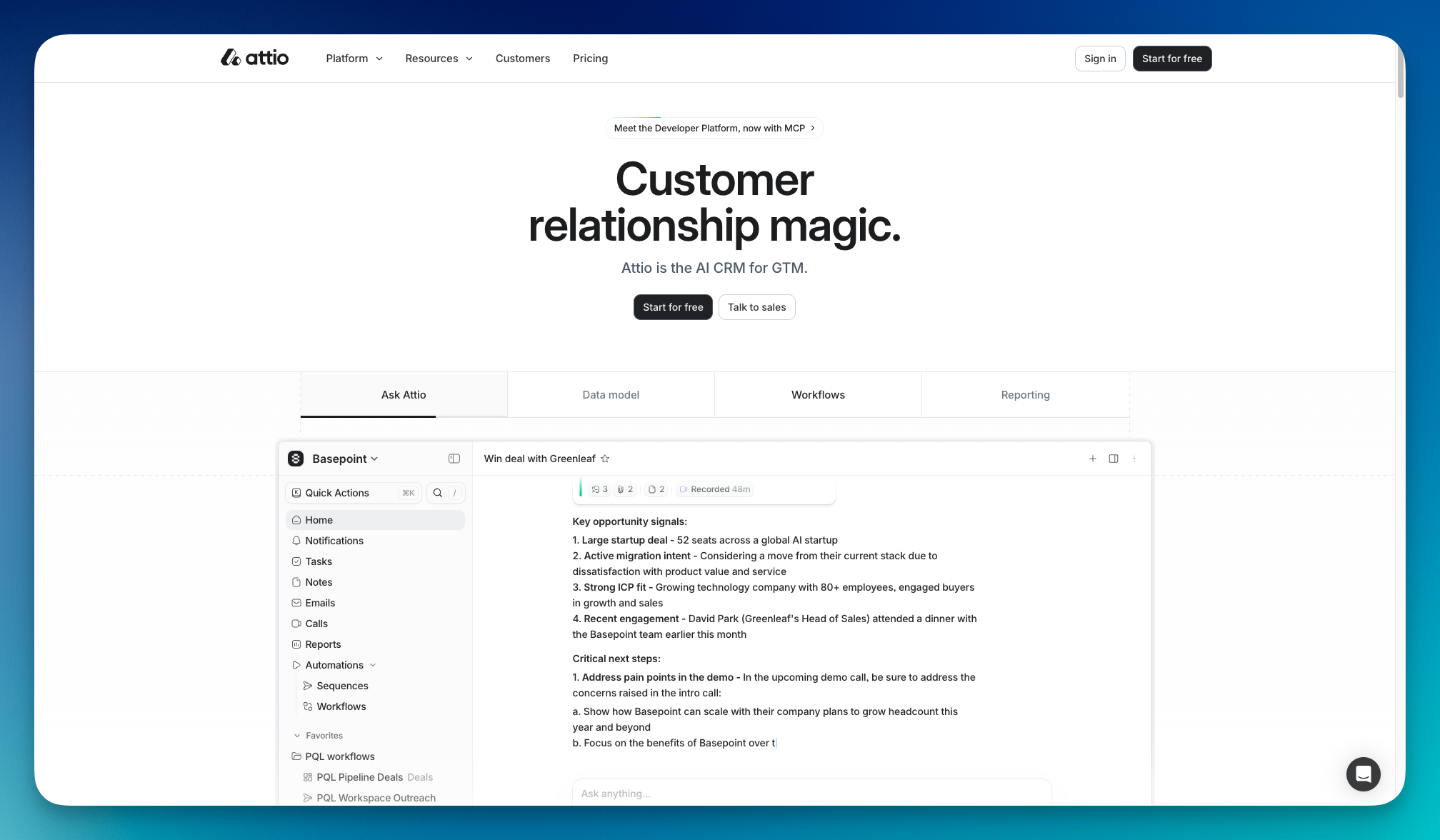
Task: Click the Calls camera icon
Action: click(x=296, y=624)
